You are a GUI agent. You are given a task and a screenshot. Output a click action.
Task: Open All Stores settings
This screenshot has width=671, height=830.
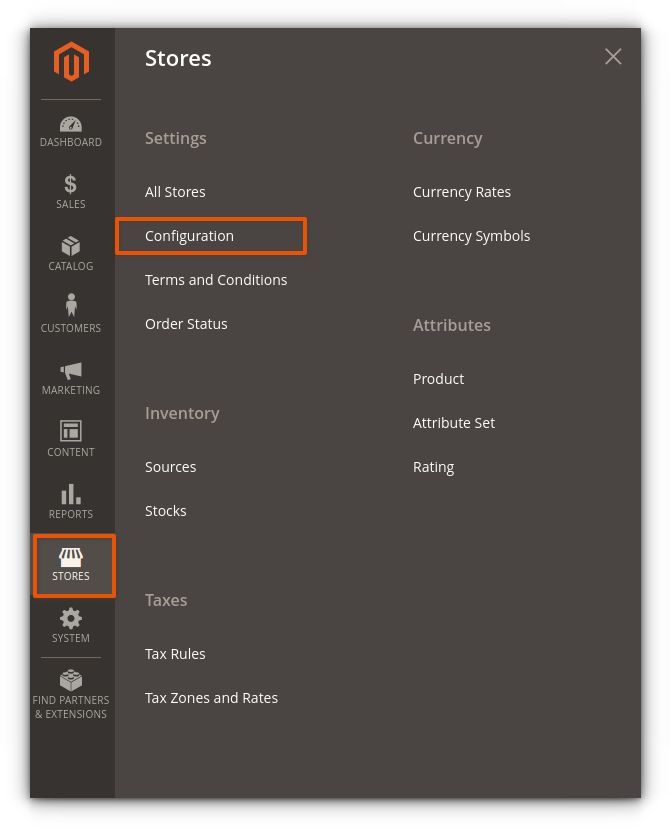pyautogui.click(x=175, y=192)
